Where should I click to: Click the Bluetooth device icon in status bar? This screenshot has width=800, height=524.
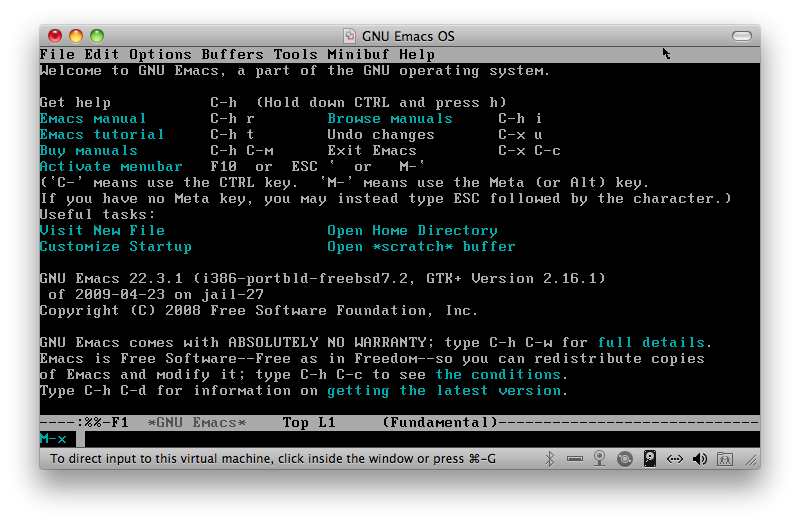pyautogui.click(x=549, y=459)
